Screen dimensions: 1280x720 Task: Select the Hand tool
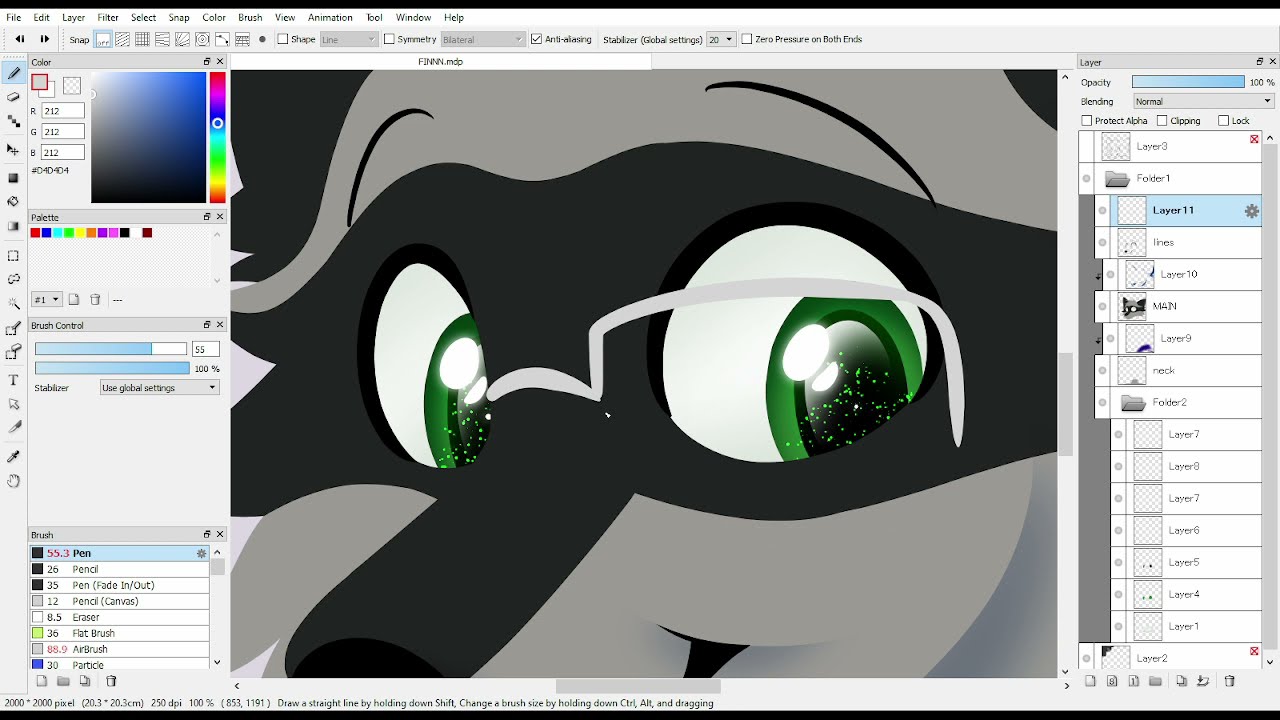pos(14,481)
